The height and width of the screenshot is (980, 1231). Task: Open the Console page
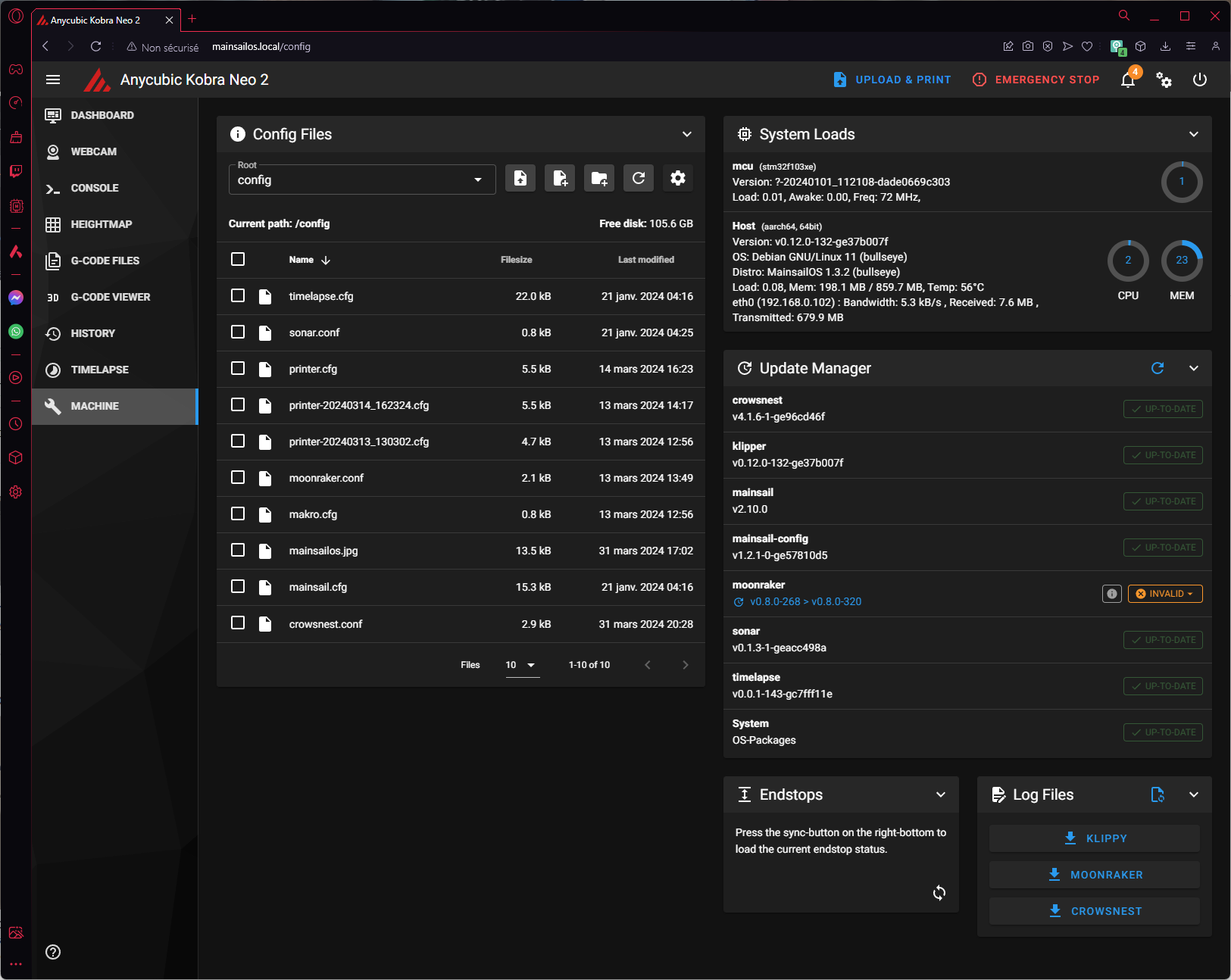coord(115,188)
